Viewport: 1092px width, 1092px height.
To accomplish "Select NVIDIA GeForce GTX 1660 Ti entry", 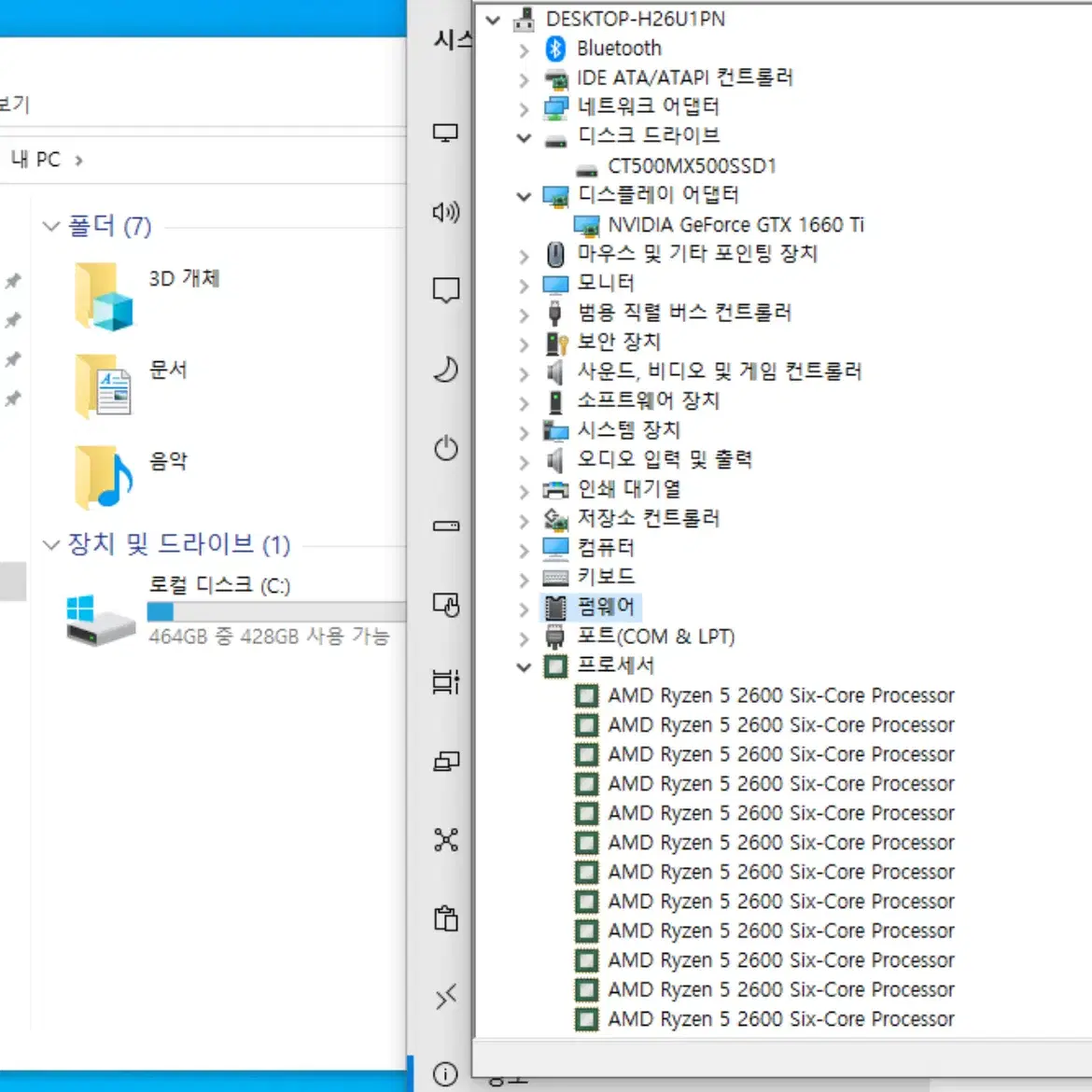I will (736, 226).
